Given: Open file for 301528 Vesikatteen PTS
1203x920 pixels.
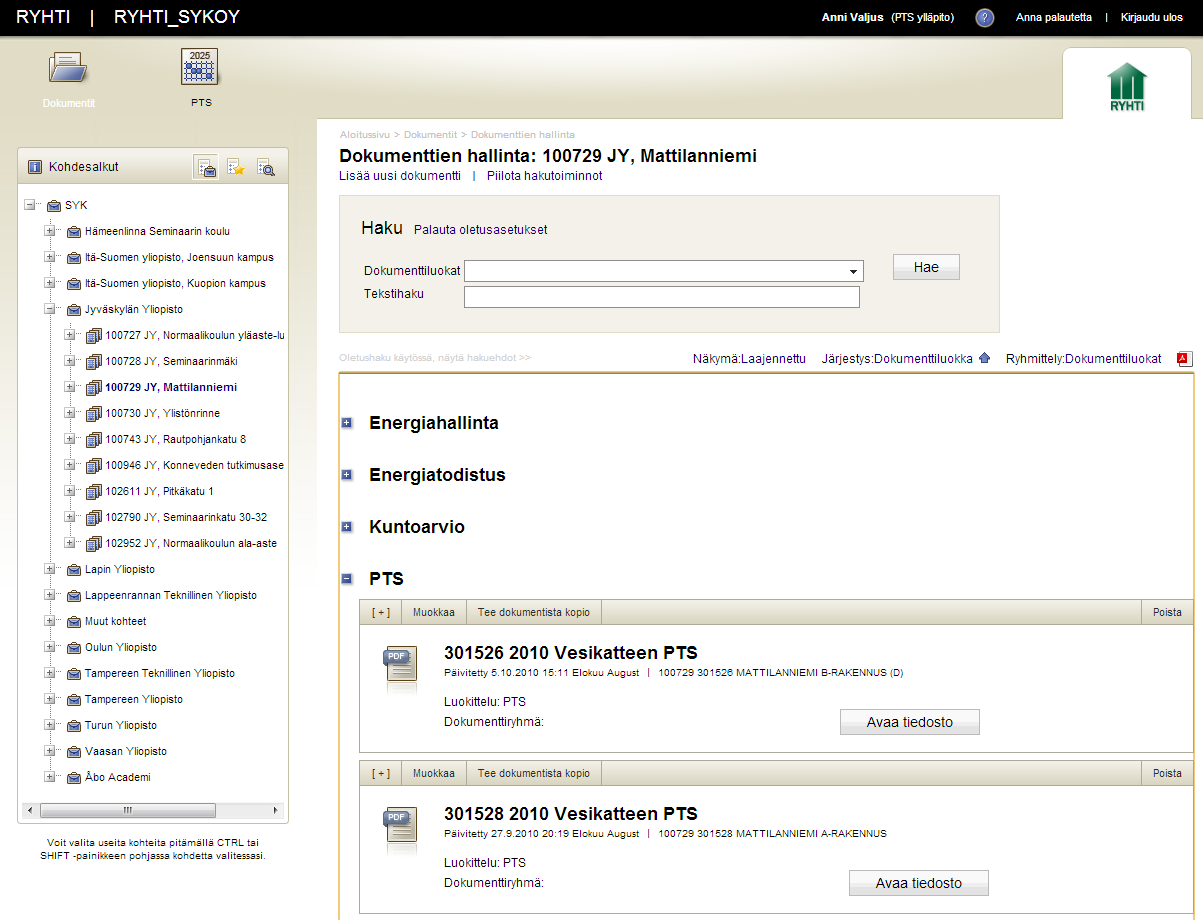Looking at the screenshot, I should coord(919,883).
